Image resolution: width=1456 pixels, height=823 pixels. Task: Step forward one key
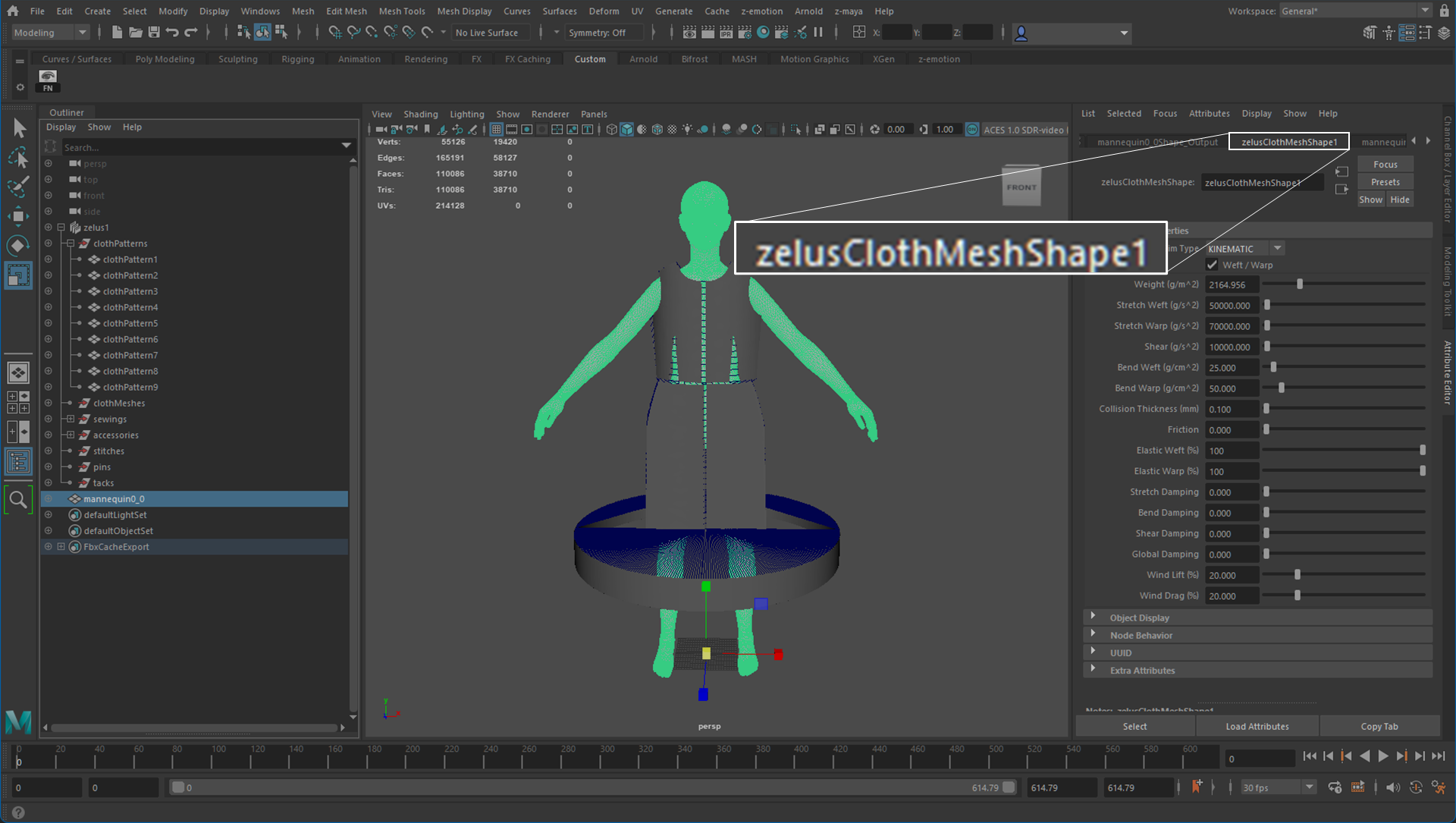tap(1401, 756)
